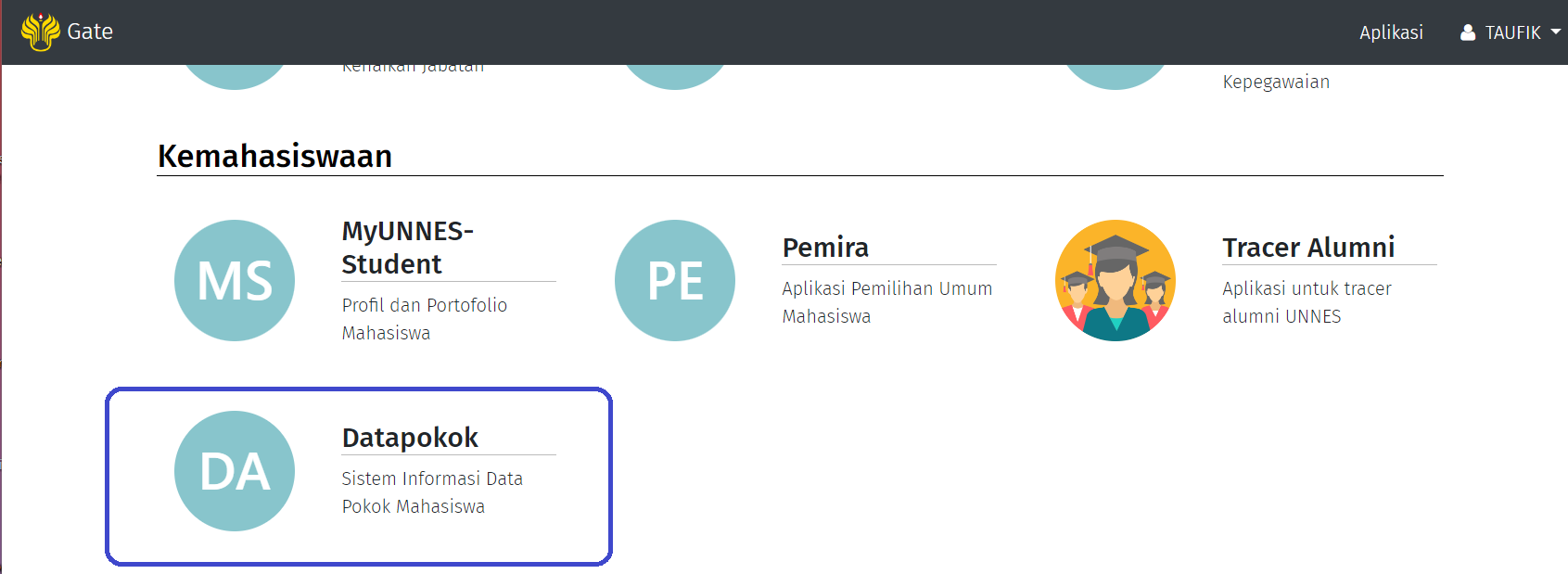This screenshot has width=1568, height=574.
Task: Click the Gate brand text
Action: (90, 32)
